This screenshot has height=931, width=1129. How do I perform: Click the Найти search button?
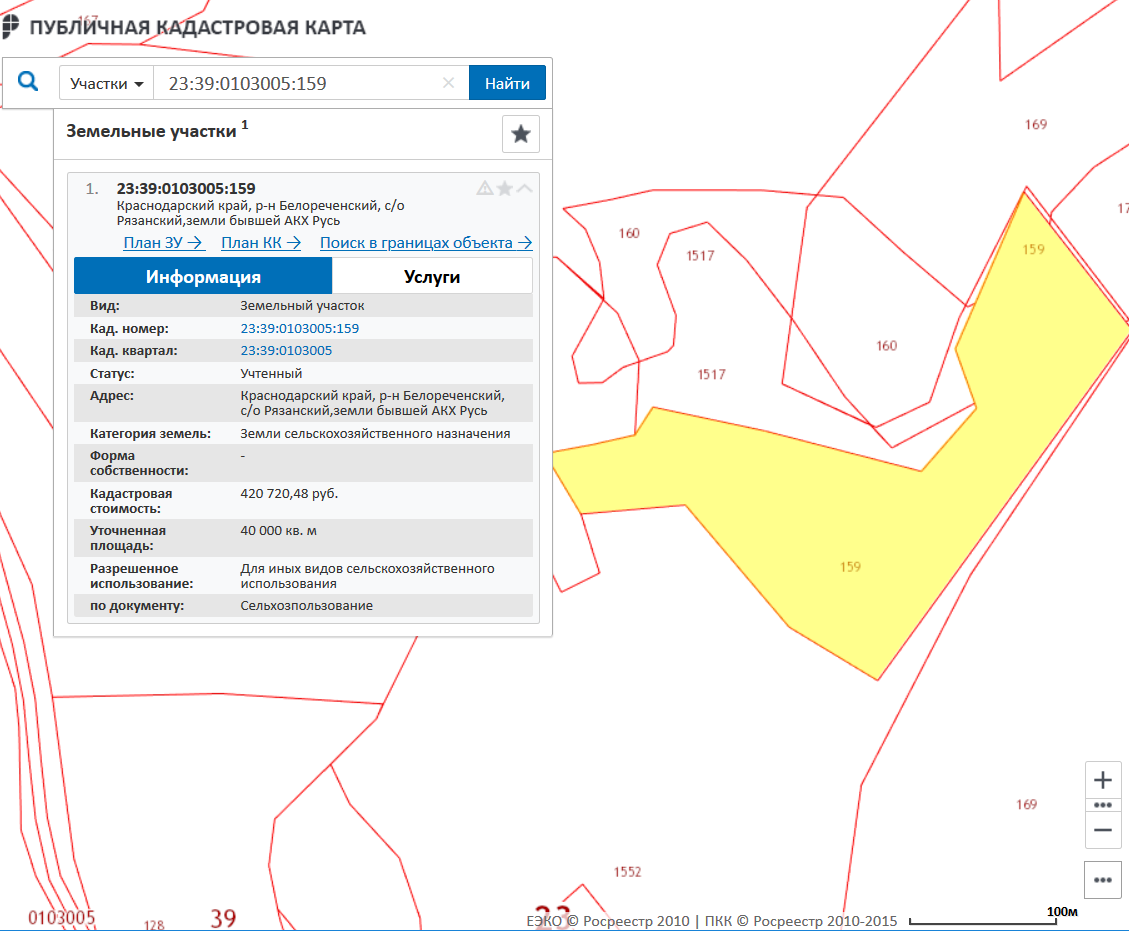507,84
